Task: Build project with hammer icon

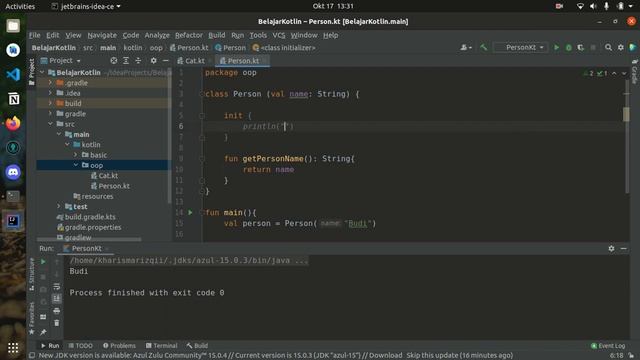Action: click(483, 48)
